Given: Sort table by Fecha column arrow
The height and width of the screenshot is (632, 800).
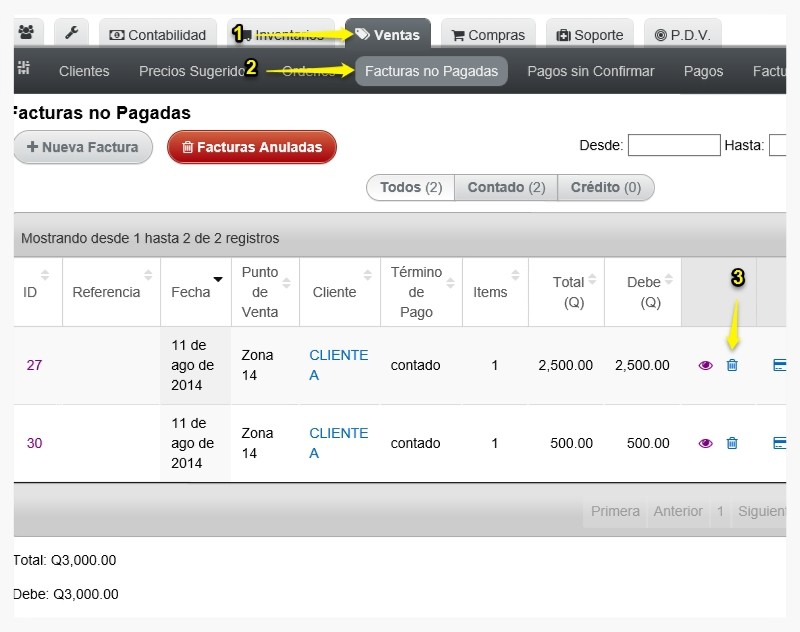Looking at the screenshot, I should (x=218, y=279).
